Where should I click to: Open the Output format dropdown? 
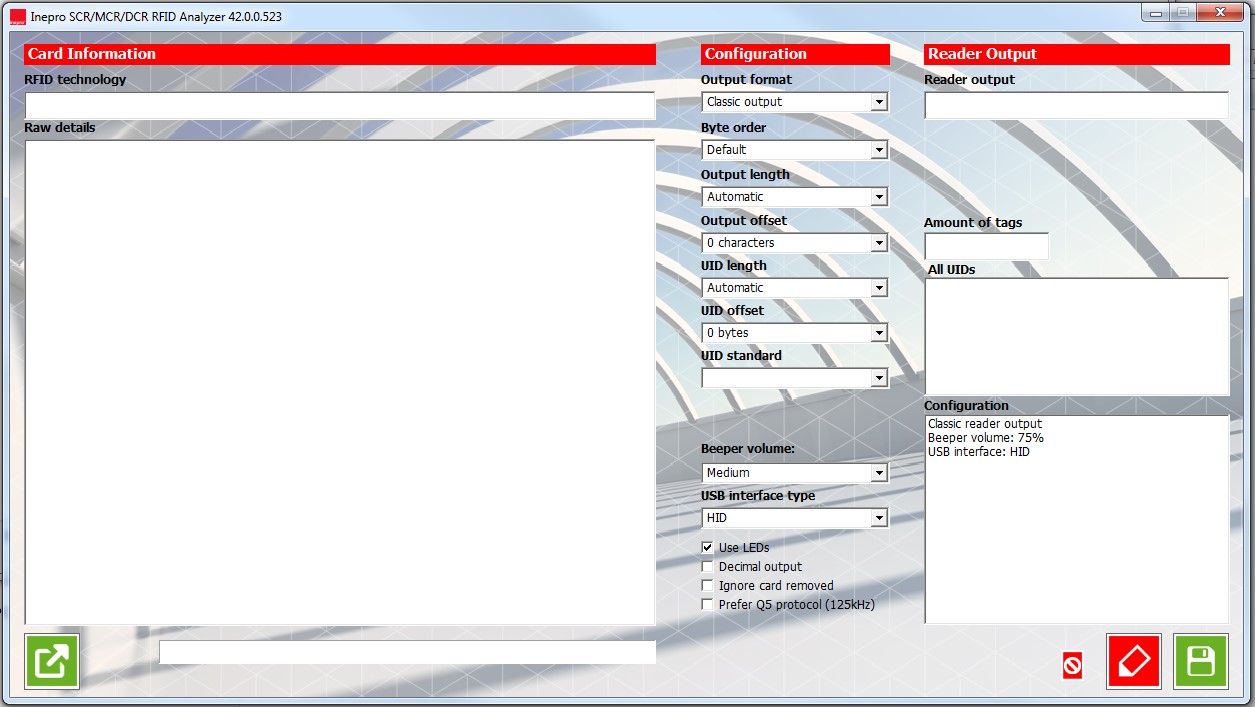pos(879,101)
